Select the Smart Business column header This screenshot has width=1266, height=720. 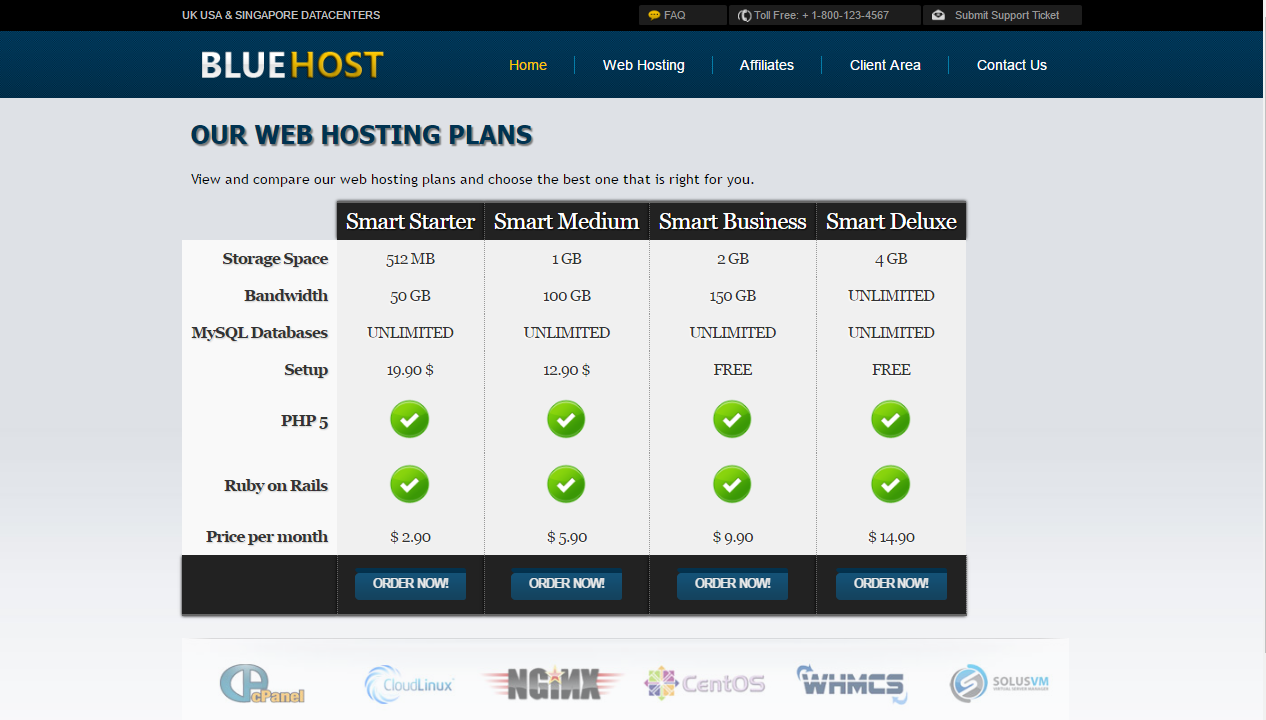pos(732,221)
